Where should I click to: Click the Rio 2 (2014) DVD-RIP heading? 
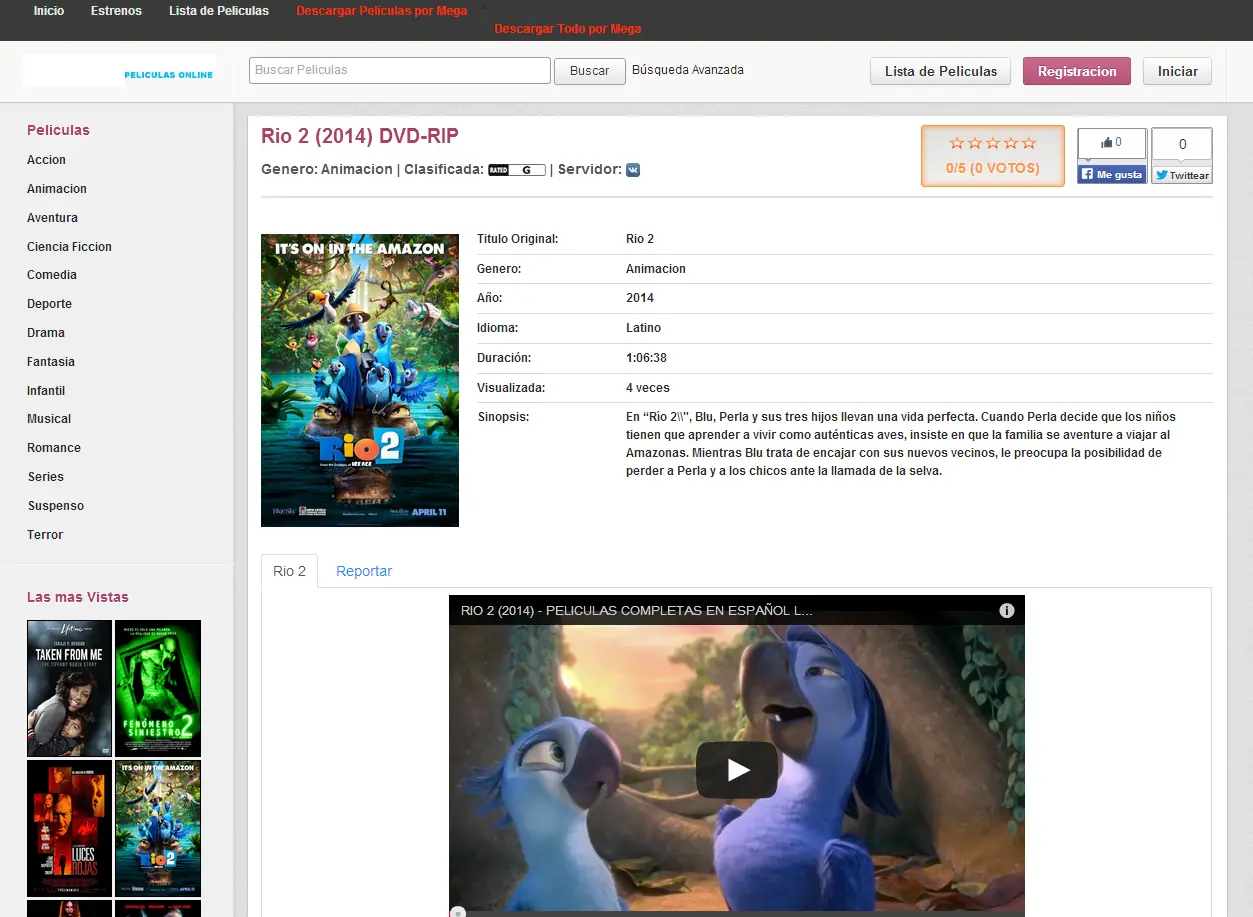(360, 137)
